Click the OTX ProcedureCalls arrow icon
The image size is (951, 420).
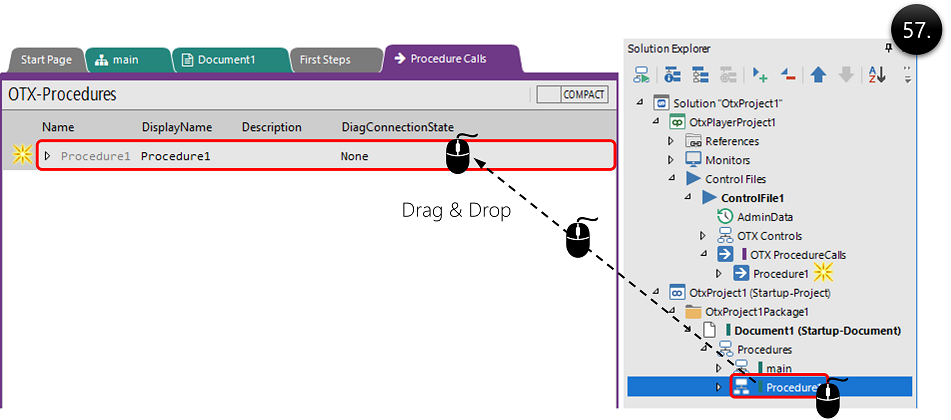point(726,255)
